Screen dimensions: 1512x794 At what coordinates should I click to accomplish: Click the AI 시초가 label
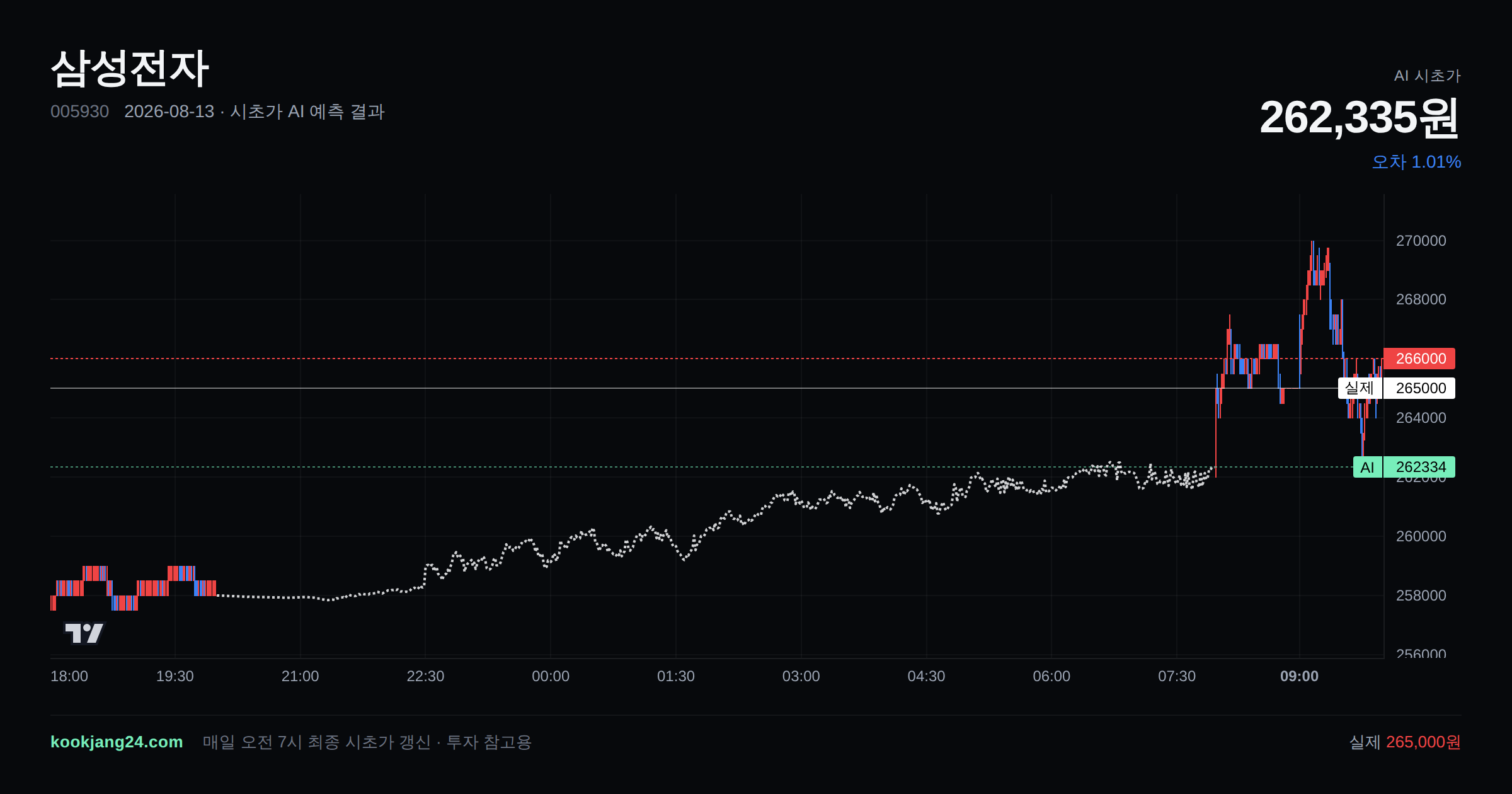click(1427, 76)
